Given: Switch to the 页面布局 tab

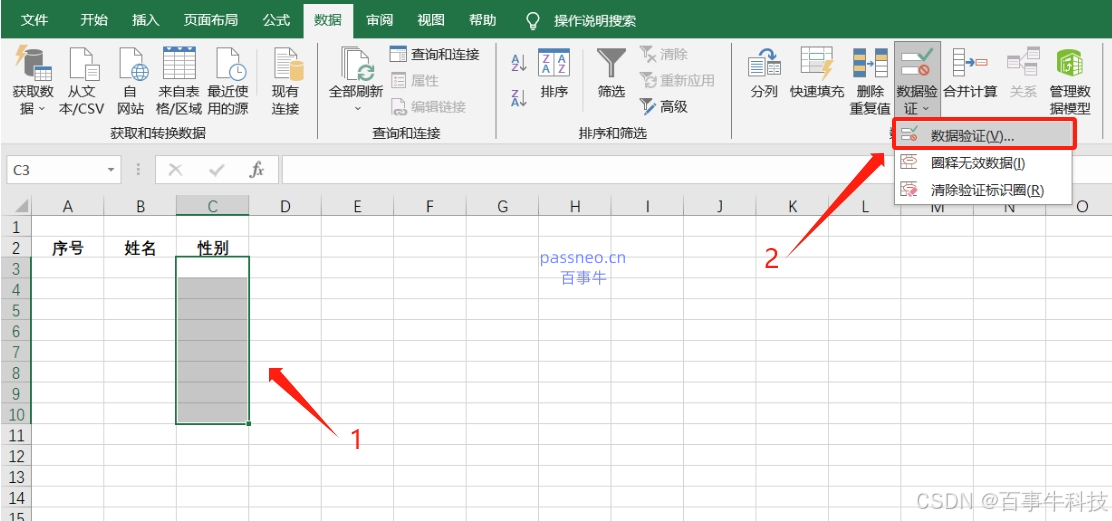Looking at the screenshot, I should [209, 20].
